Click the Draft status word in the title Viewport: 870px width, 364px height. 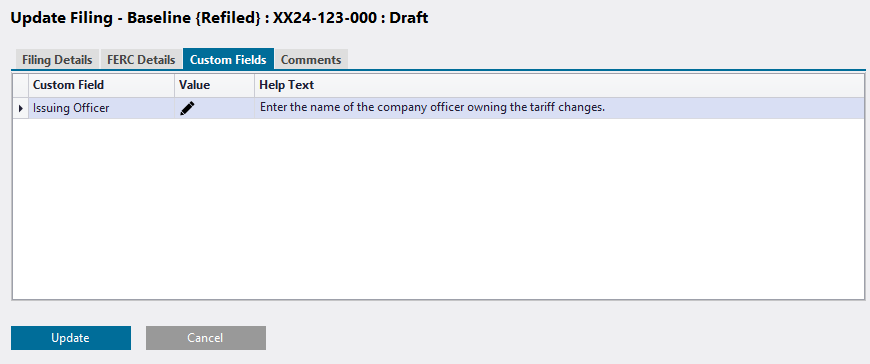click(409, 18)
